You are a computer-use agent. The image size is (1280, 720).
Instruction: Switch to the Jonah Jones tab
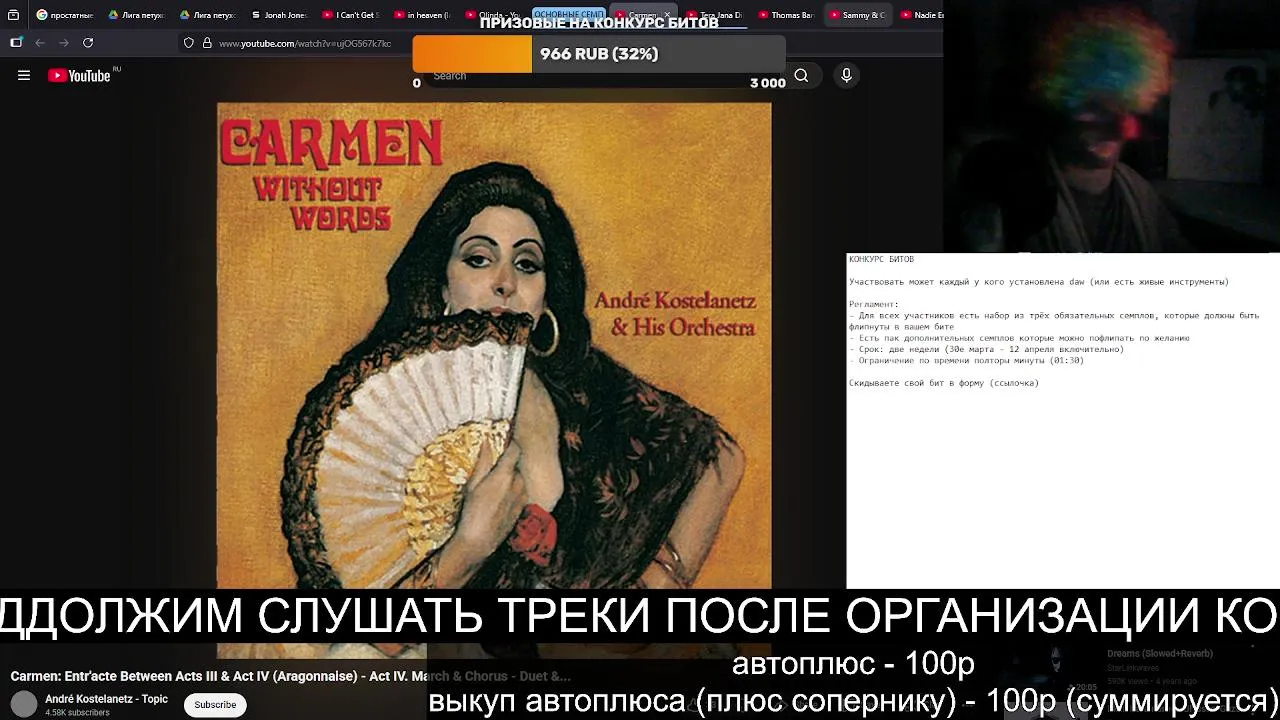click(278, 15)
